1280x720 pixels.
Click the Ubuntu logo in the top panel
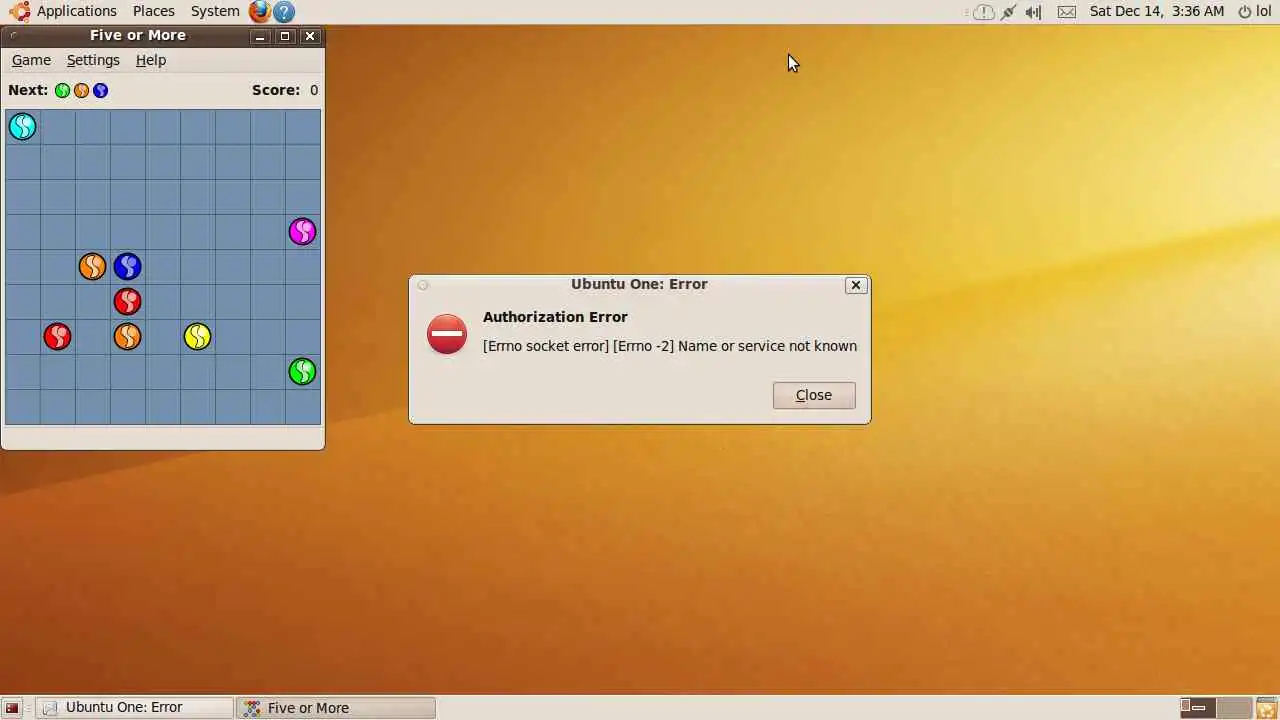click(x=19, y=11)
